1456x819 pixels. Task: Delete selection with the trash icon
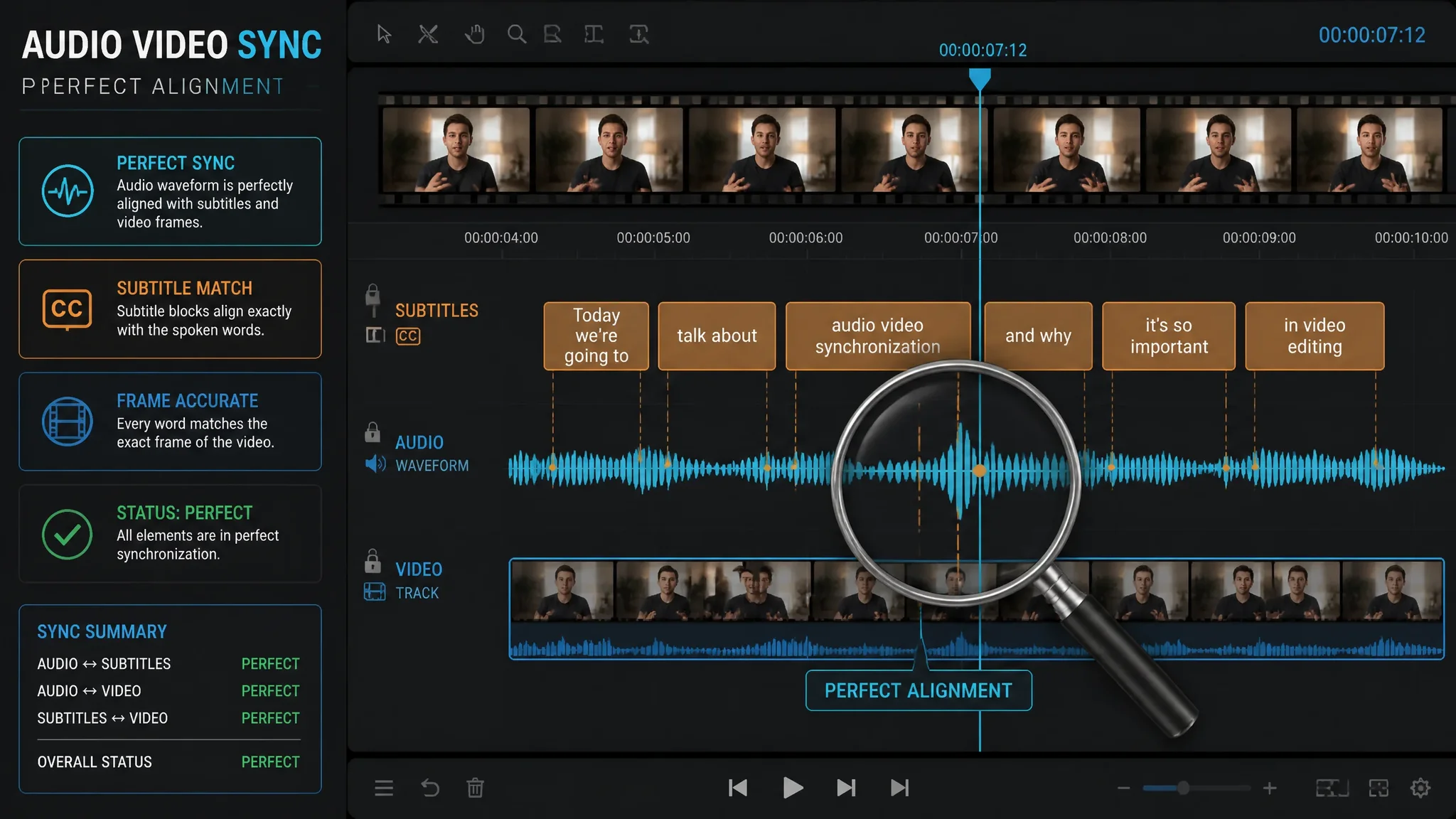(475, 788)
